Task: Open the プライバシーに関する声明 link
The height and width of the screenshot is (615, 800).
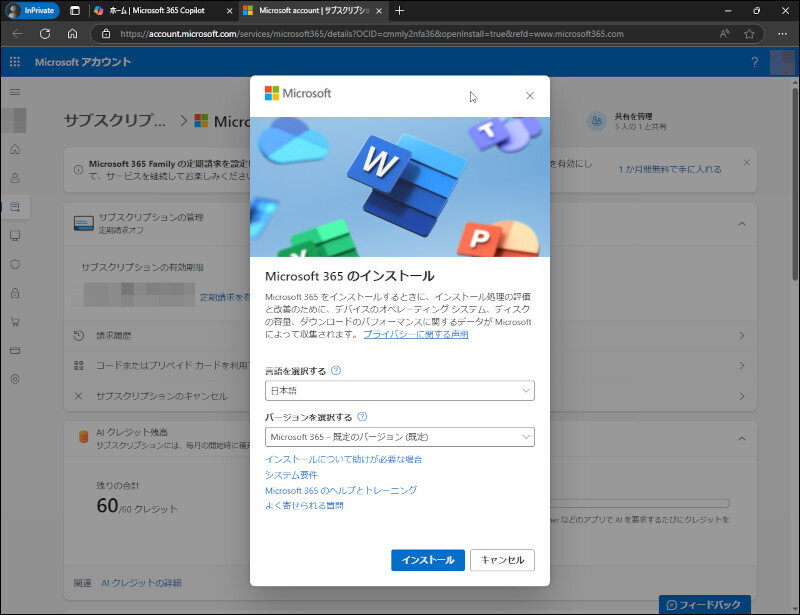Action: [x=416, y=334]
